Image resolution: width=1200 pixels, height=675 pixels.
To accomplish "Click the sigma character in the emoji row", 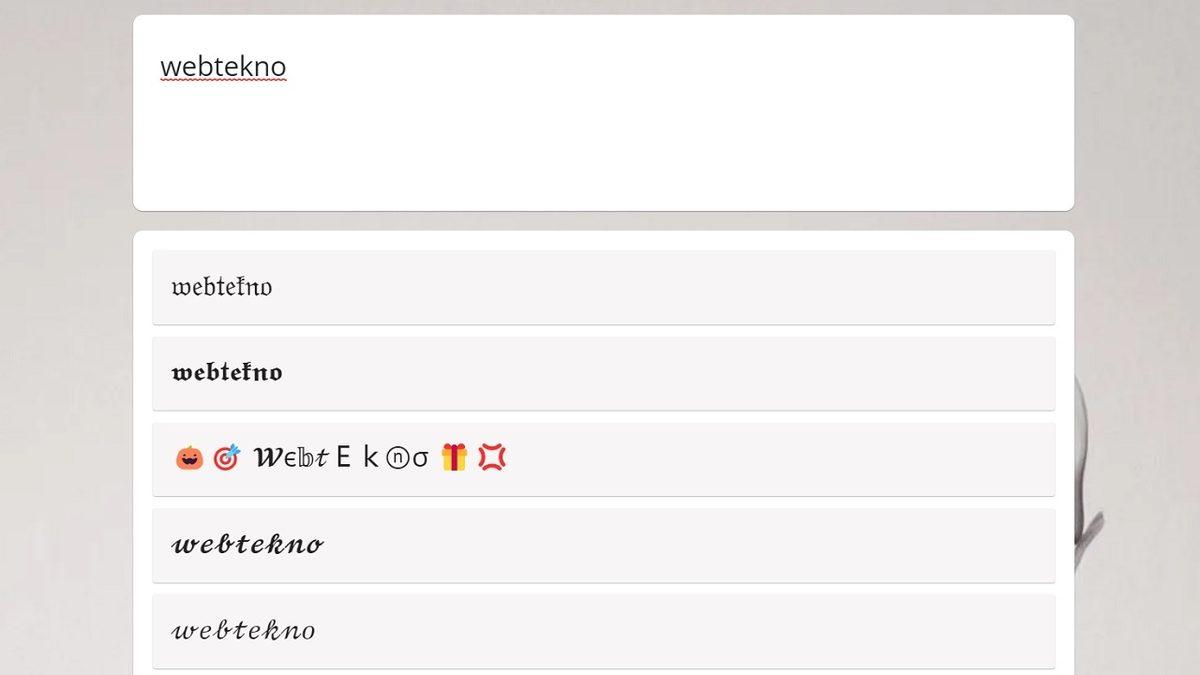I will click(x=420, y=459).
